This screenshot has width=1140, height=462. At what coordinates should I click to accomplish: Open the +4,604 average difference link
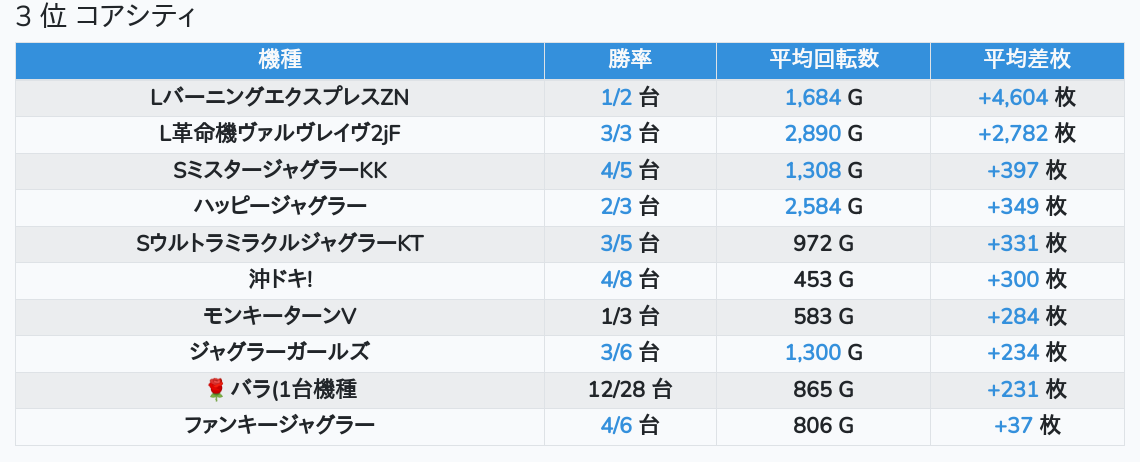(x=1013, y=97)
